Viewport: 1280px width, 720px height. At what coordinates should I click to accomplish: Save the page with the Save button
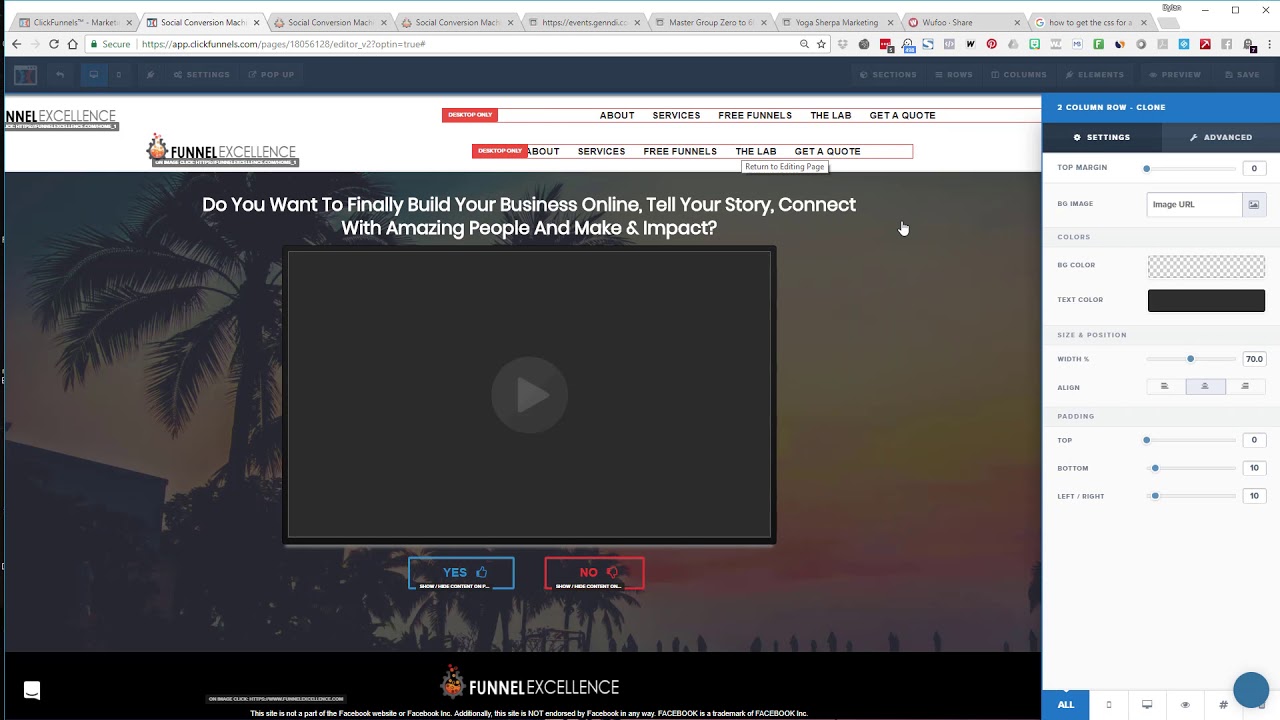coord(1241,75)
